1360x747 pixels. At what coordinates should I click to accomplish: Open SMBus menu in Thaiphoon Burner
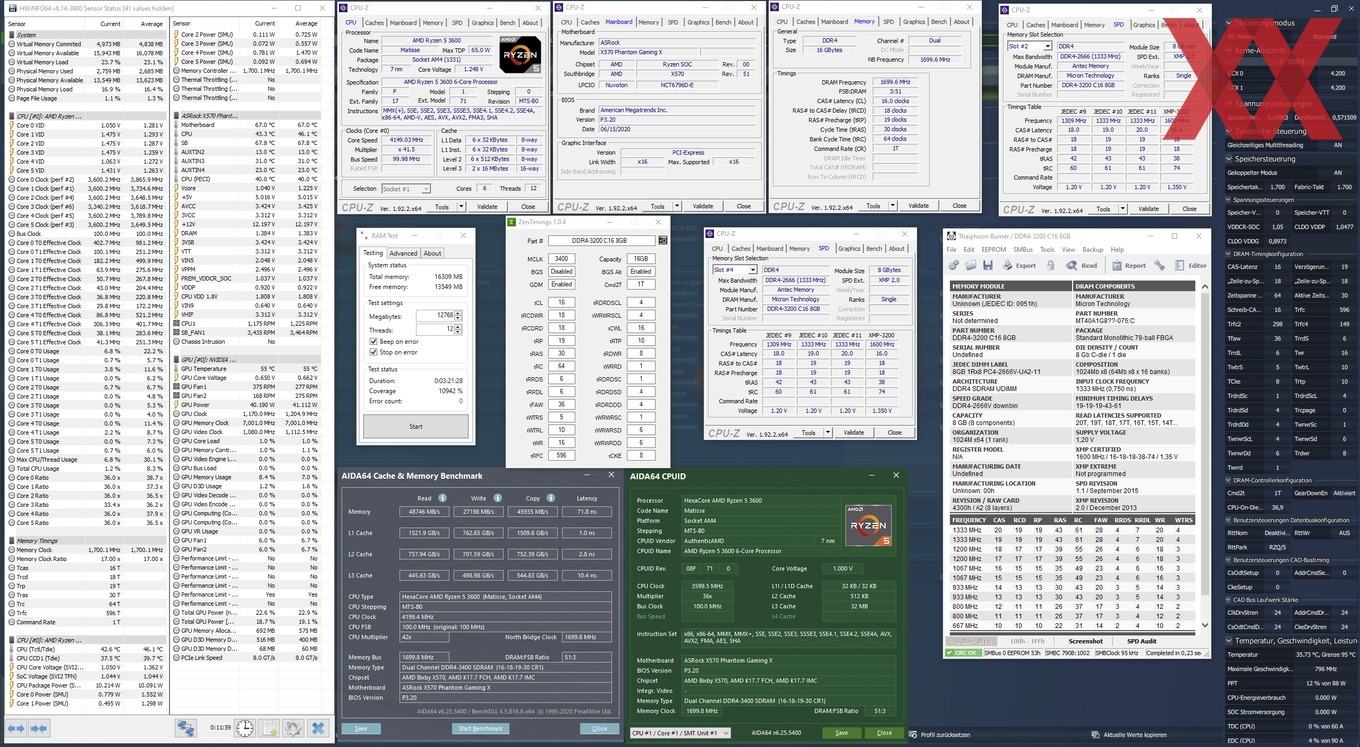[x=1023, y=249]
